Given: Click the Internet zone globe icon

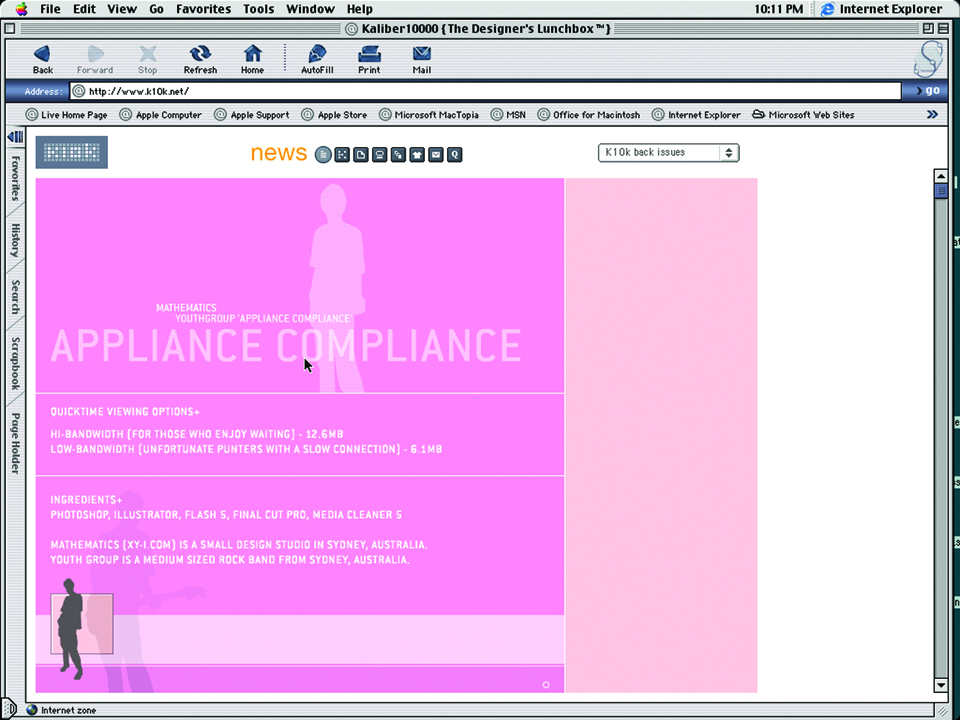Looking at the screenshot, I should coord(32,710).
